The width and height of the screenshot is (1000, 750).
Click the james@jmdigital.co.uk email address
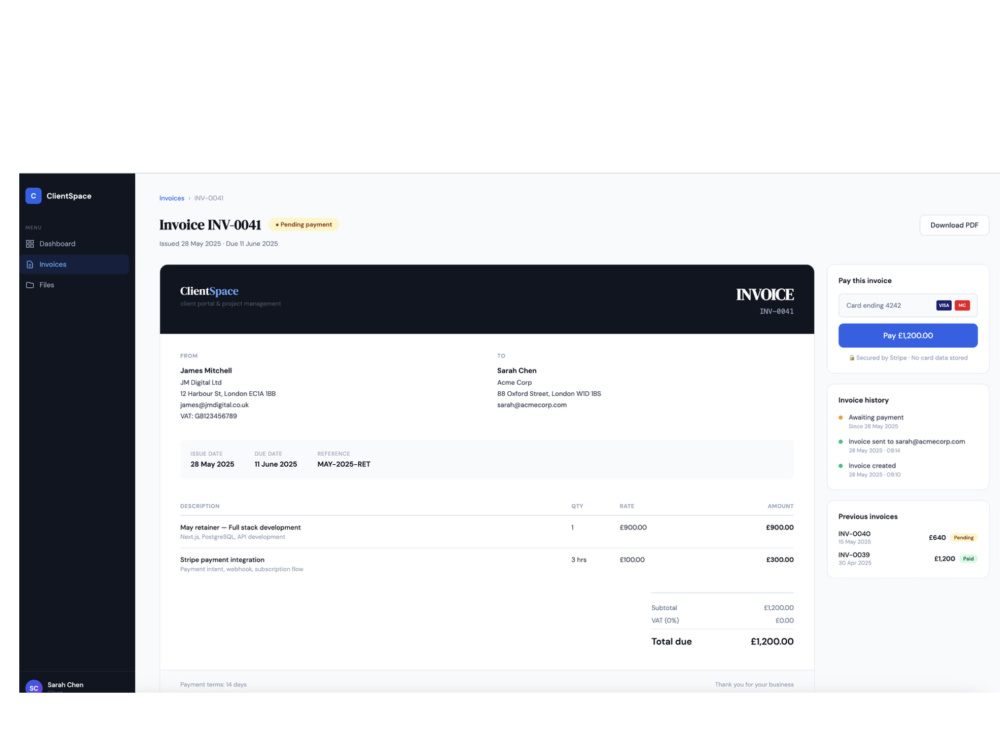coord(214,405)
